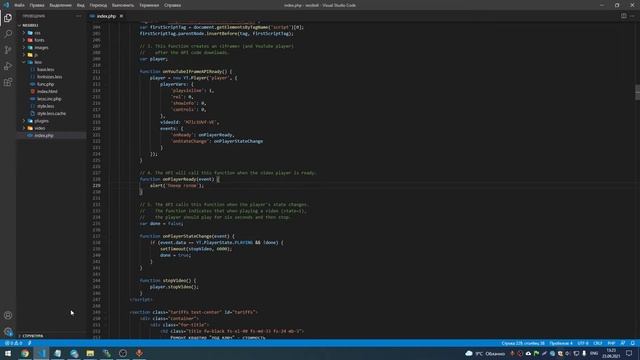
Task: Open the Accounts icon in activity bar
Action: point(8,315)
